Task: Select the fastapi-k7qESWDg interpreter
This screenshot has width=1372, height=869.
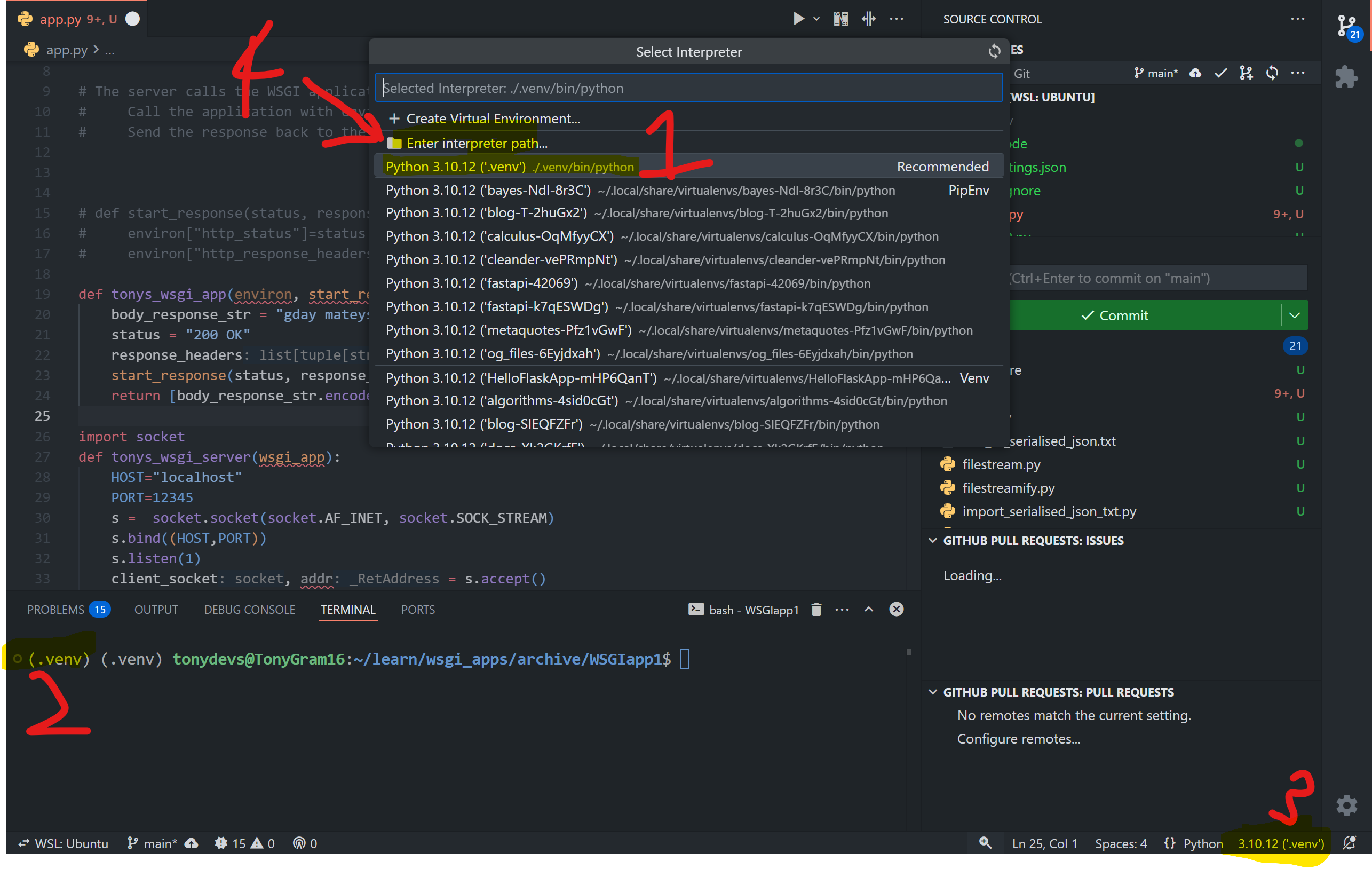Action: (x=688, y=306)
